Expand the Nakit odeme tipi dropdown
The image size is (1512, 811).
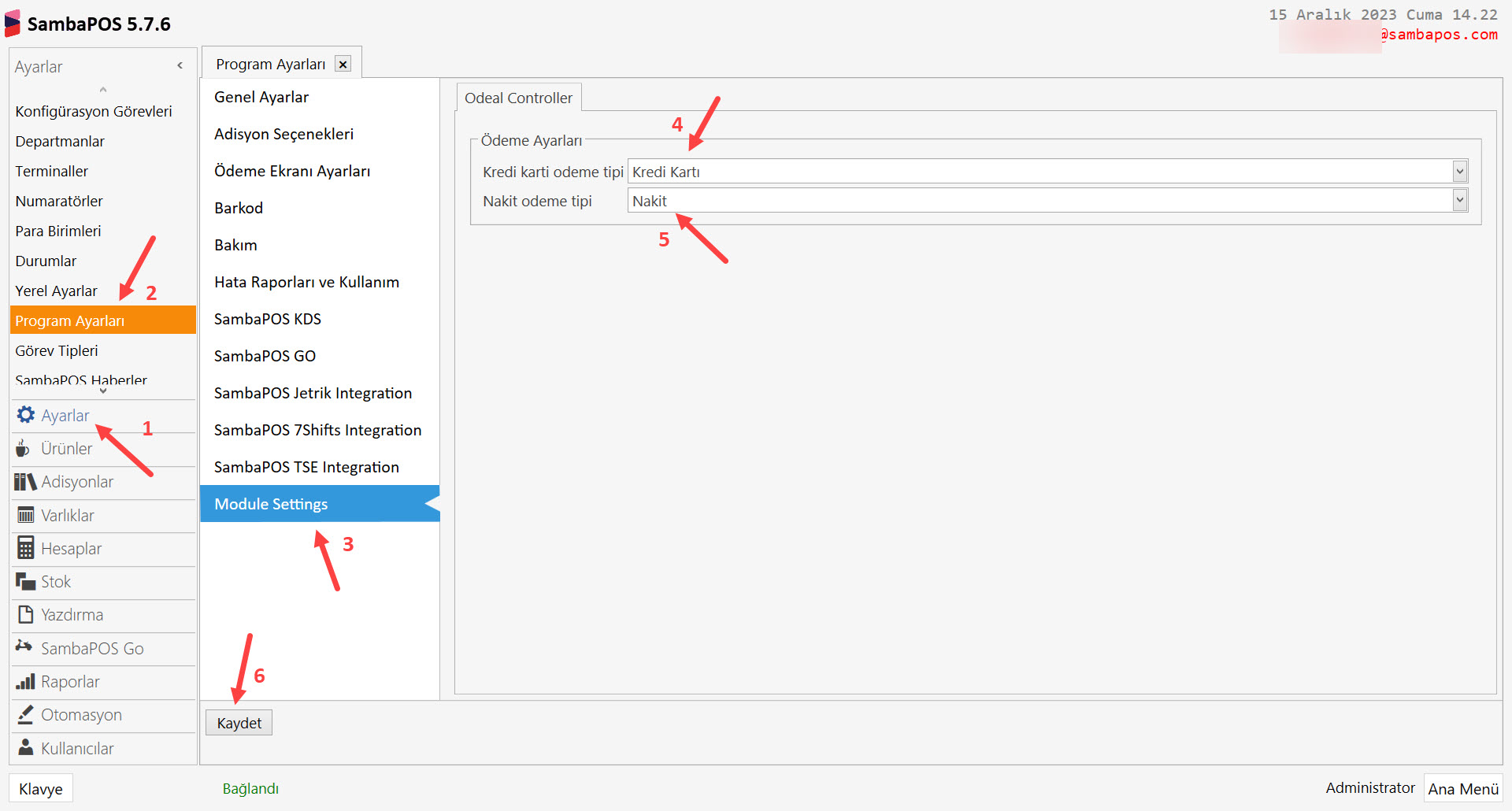pyautogui.click(x=1459, y=201)
